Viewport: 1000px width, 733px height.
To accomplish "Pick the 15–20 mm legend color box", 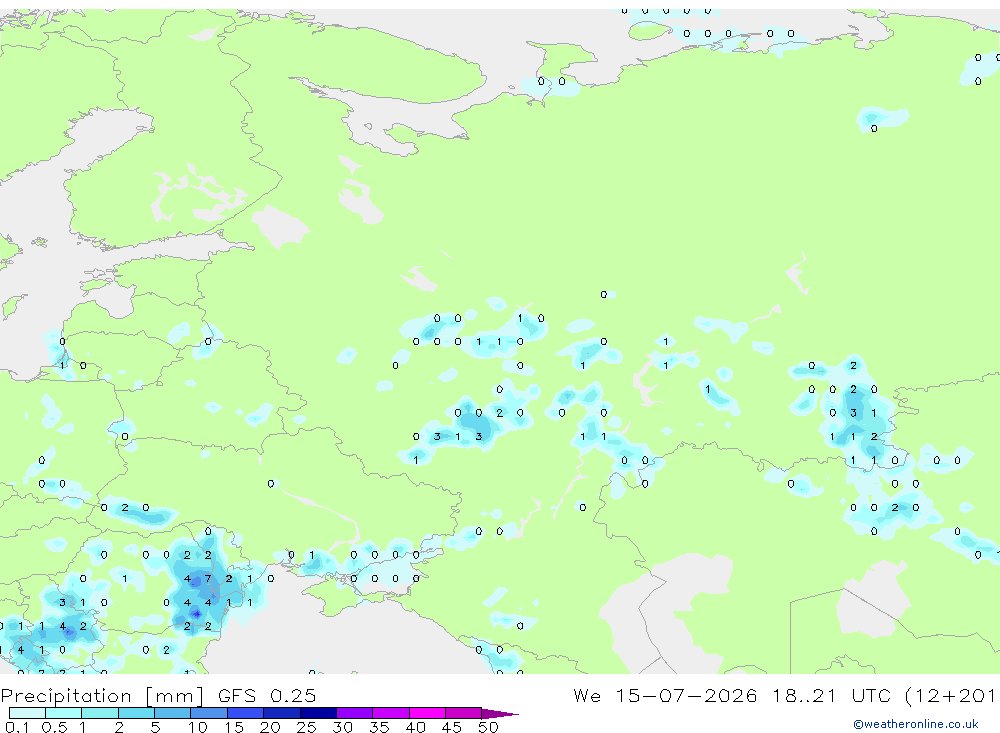I will (246, 713).
